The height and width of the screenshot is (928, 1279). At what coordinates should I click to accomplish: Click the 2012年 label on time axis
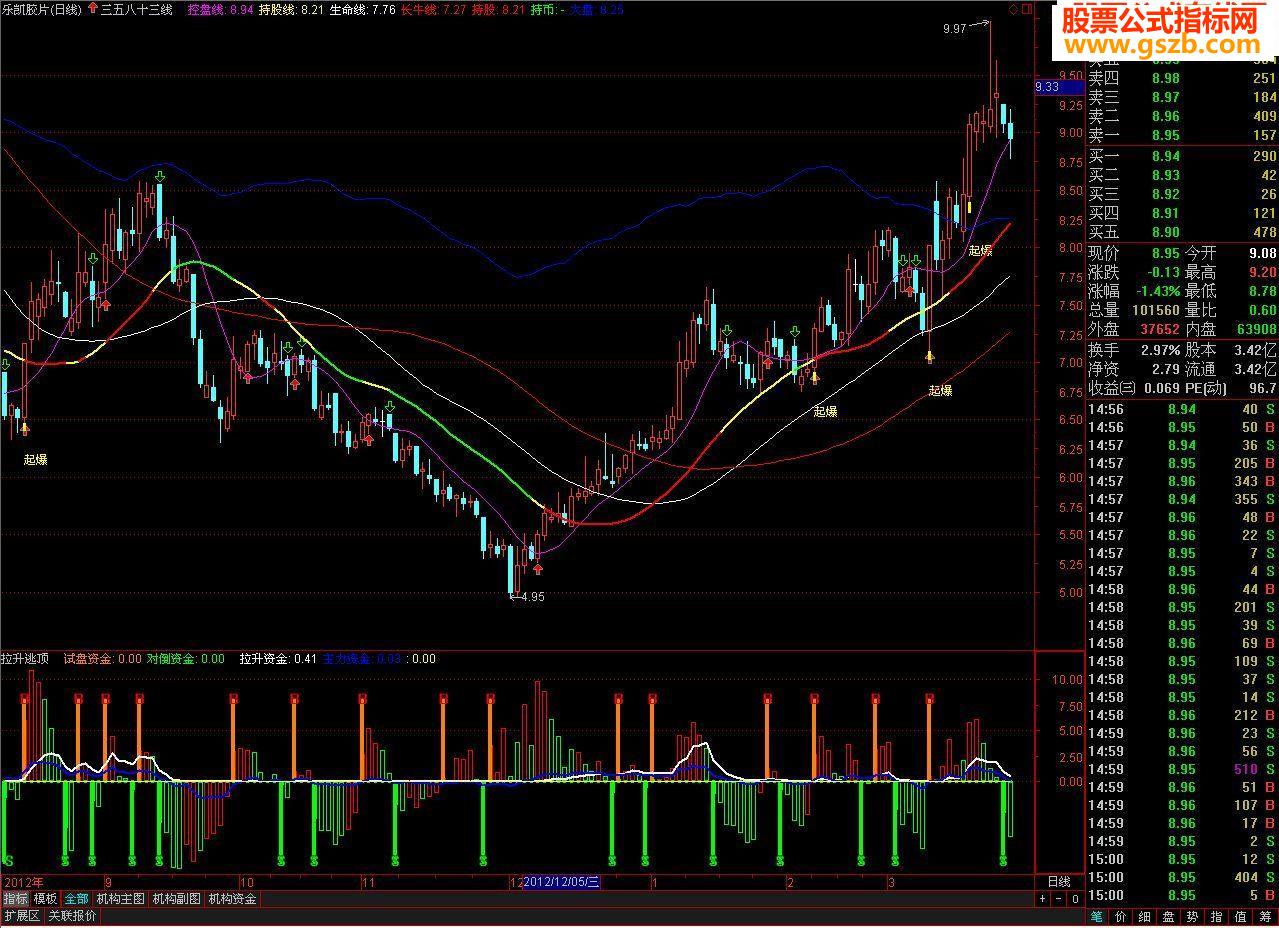(x=24, y=882)
